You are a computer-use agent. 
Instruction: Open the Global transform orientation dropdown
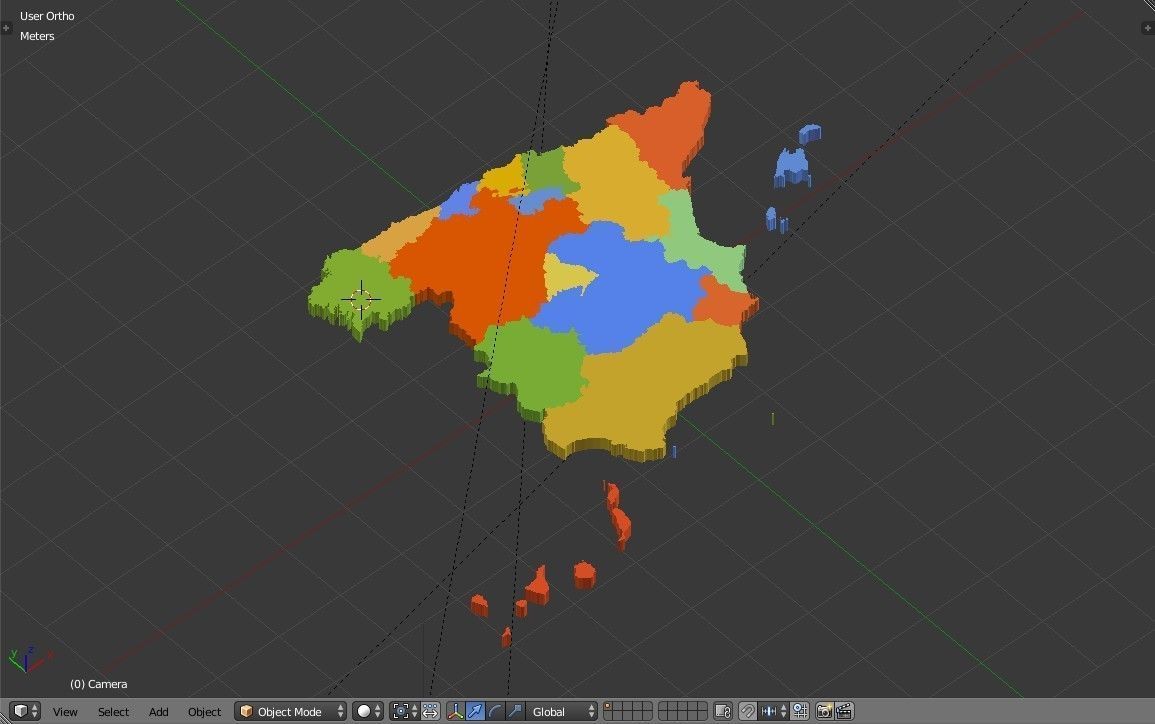click(x=561, y=711)
